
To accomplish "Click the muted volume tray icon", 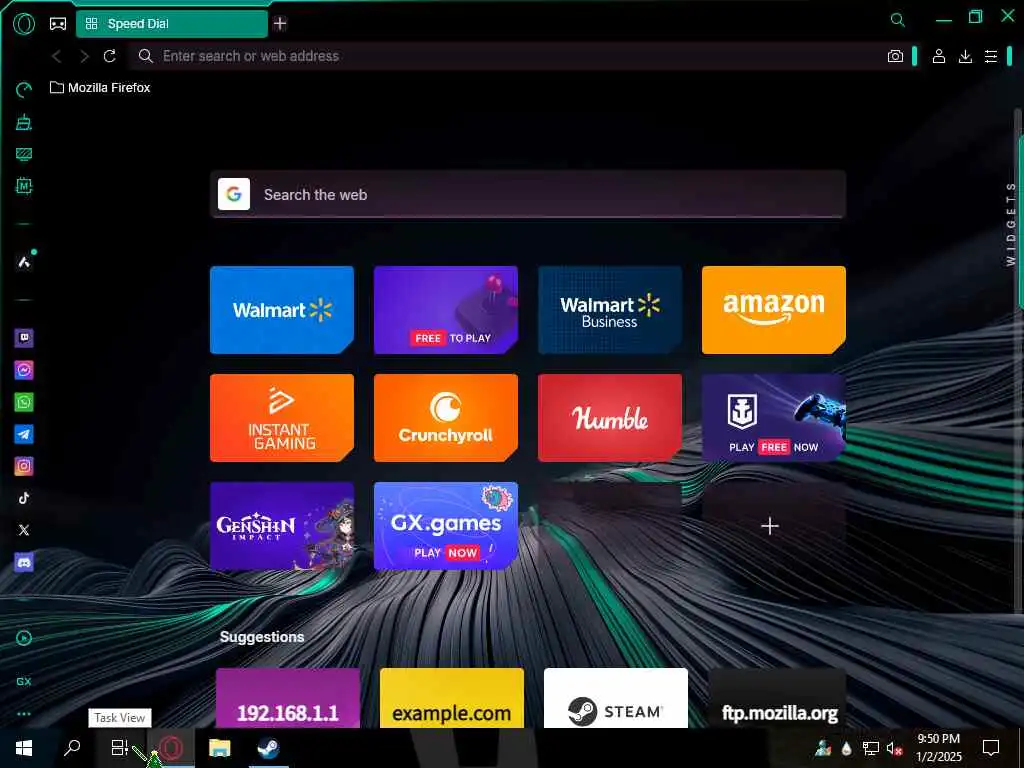I will click(x=894, y=748).
